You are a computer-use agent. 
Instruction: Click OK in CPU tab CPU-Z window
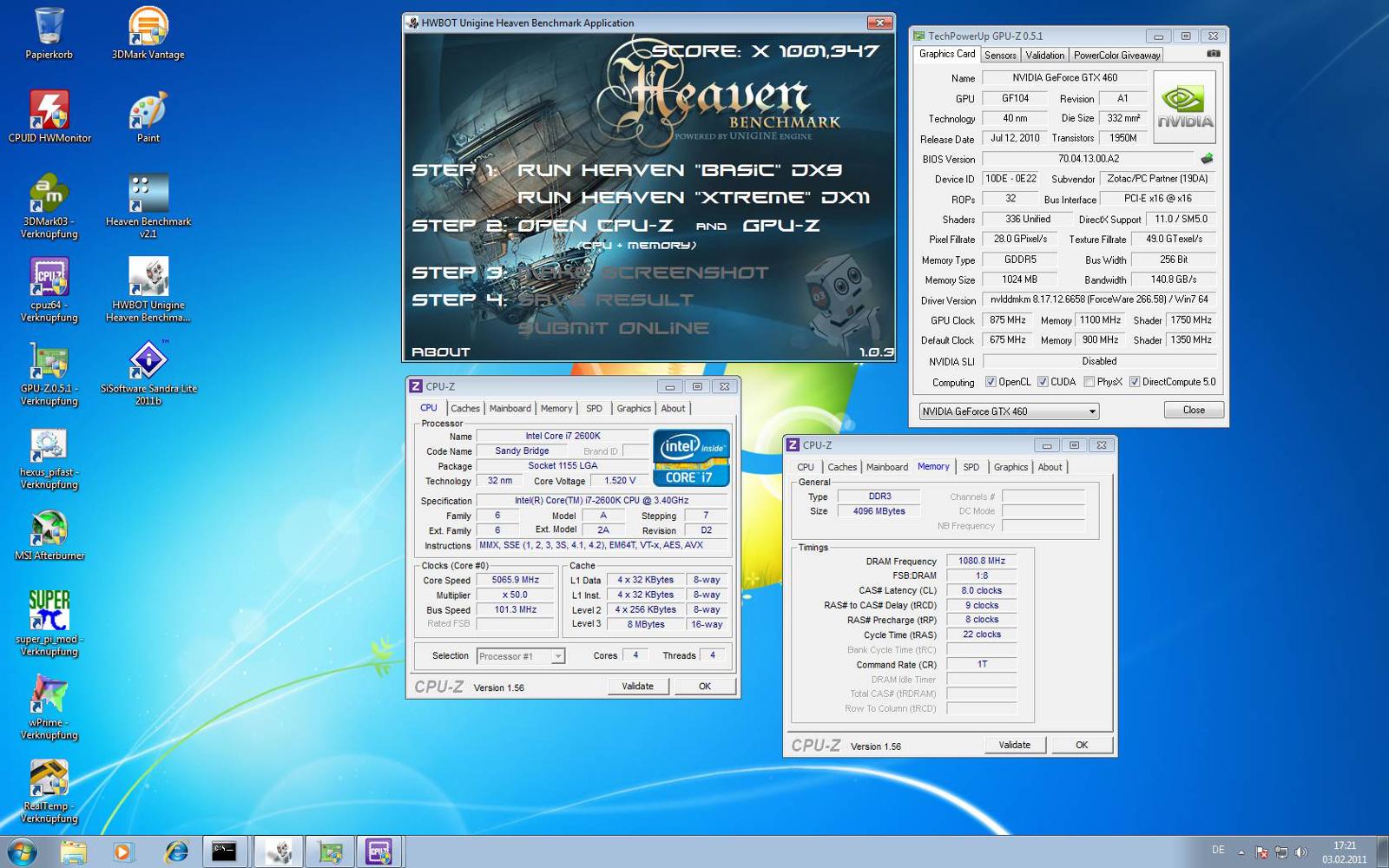(x=705, y=686)
